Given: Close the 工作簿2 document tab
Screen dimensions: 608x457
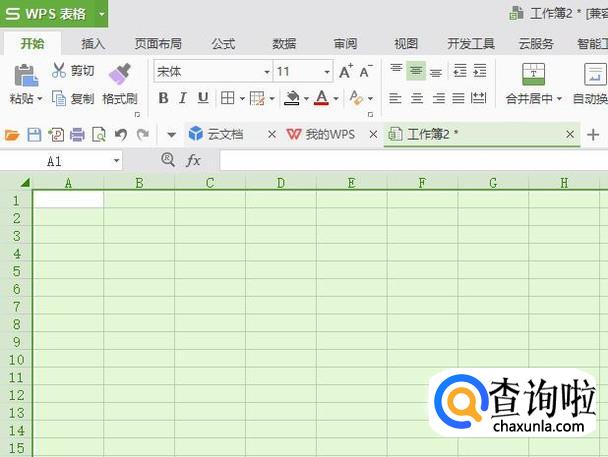Looking at the screenshot, I should pos(570,135).
